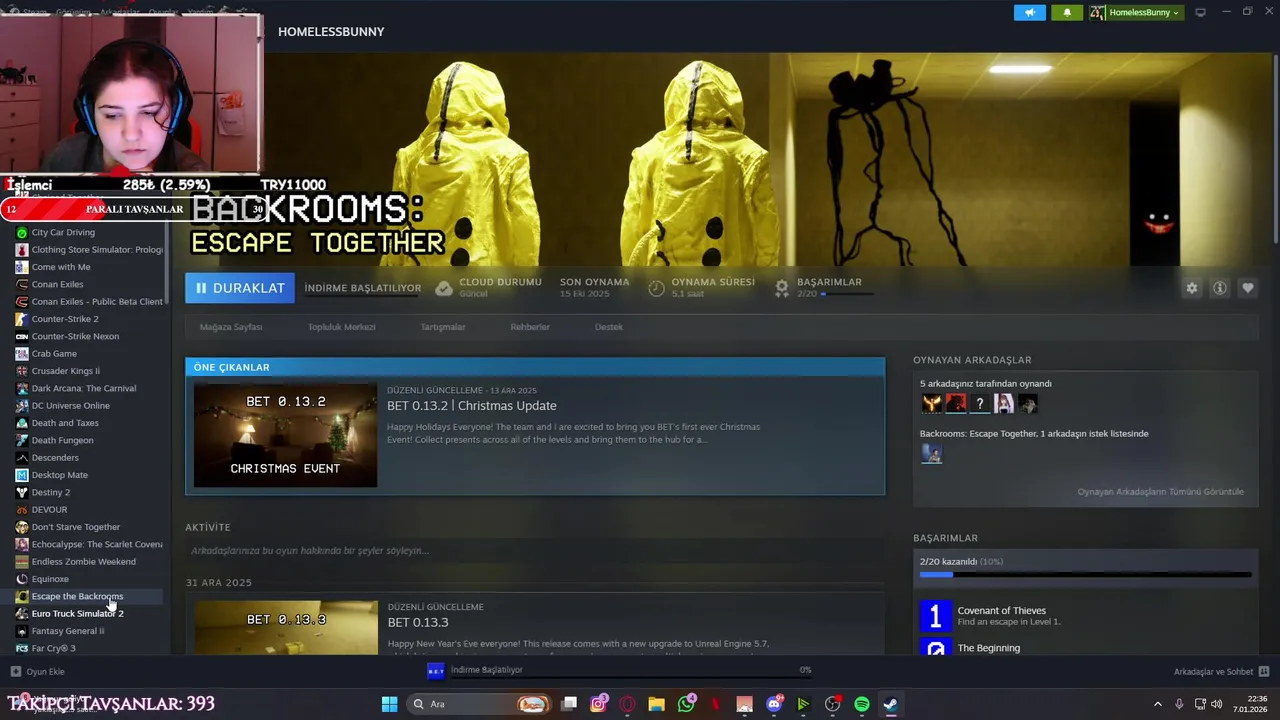
Task: Open Steam notifications bell button
Action: pos(1067,12)
